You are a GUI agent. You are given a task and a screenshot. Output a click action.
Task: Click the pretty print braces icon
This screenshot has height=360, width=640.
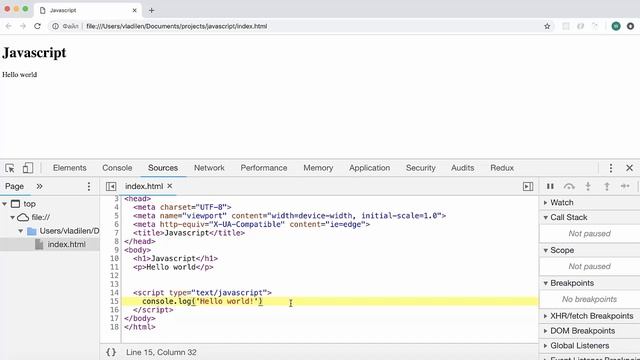click(111, 352)
